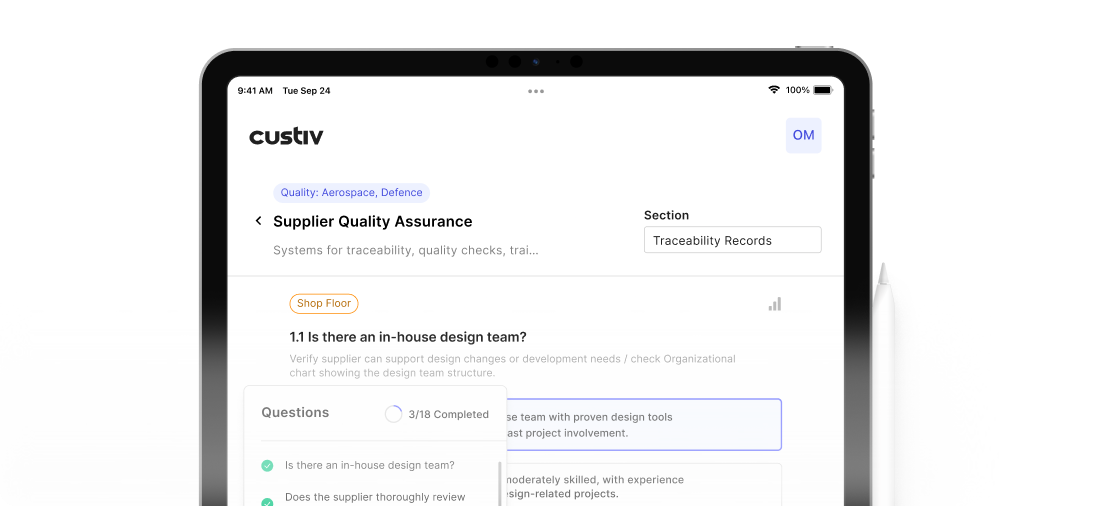Click the Quality: Aerospace, Defence tag
The height and width of the screenshot is (506, 1096).
coord(352,192)
